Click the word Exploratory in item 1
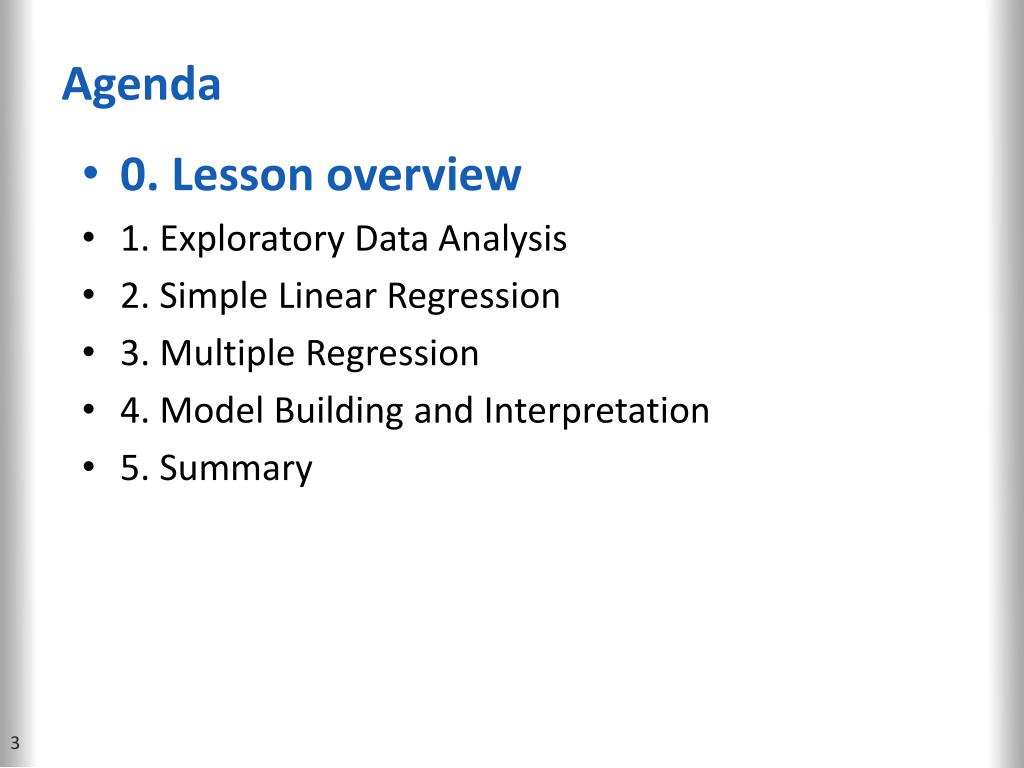Screen dimensions: 1024x768 252,239
